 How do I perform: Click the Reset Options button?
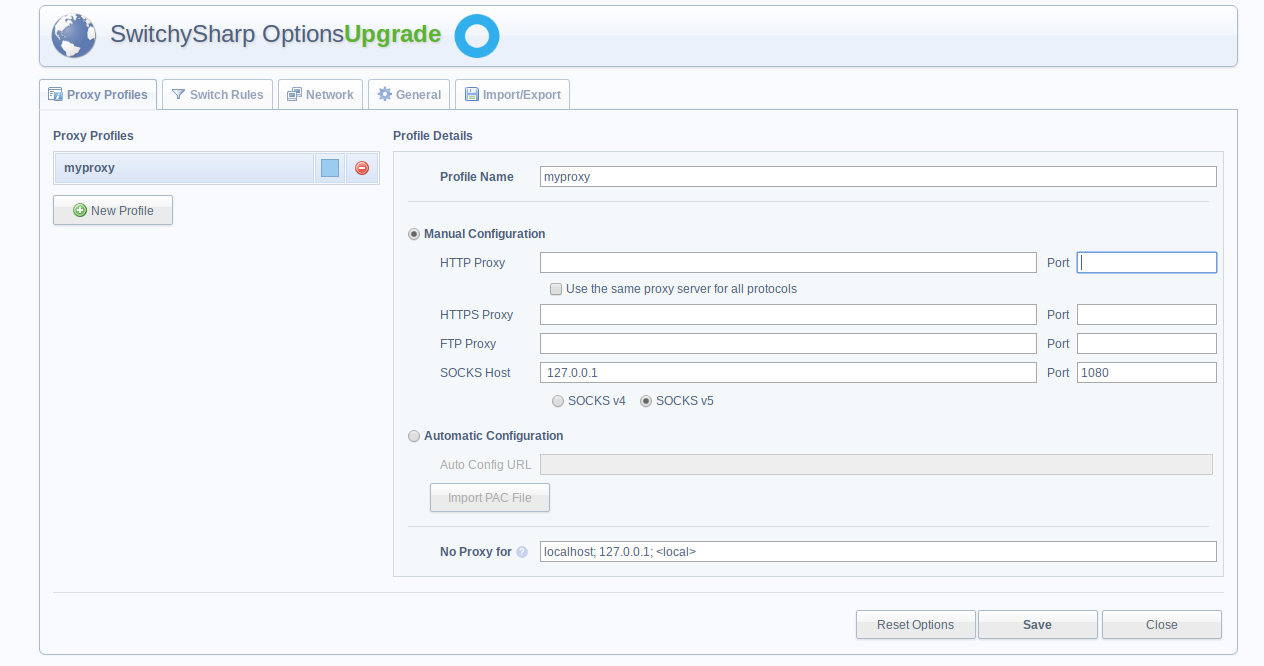pos(916,625)
